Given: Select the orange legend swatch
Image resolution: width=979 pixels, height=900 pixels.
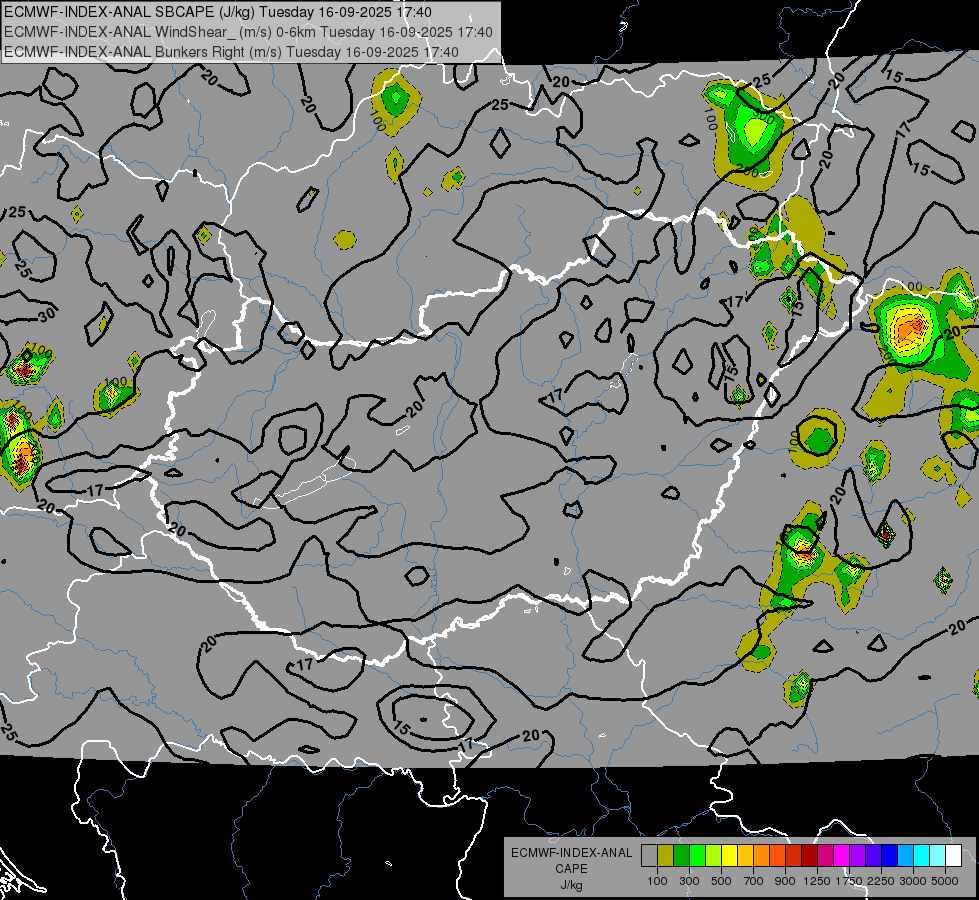Looking at the screenshot, I should click(x=762, y=856).
